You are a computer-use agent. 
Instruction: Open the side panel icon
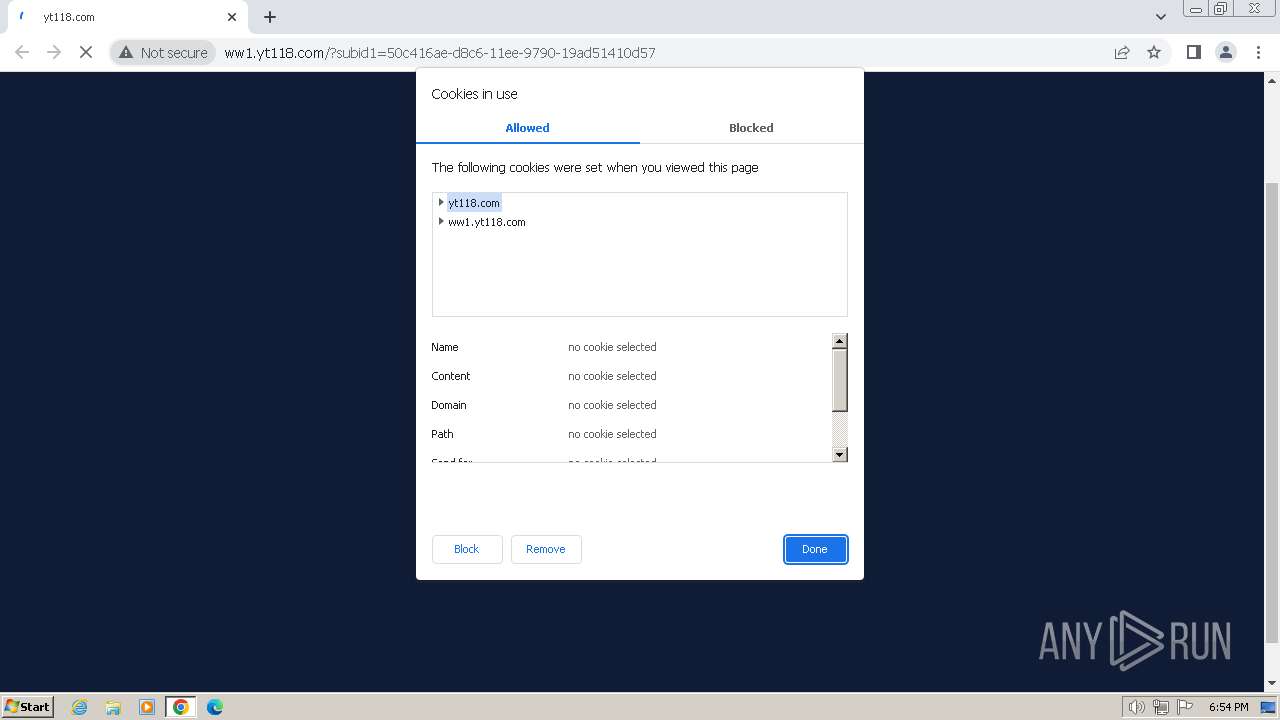(x=1193, y=52)
